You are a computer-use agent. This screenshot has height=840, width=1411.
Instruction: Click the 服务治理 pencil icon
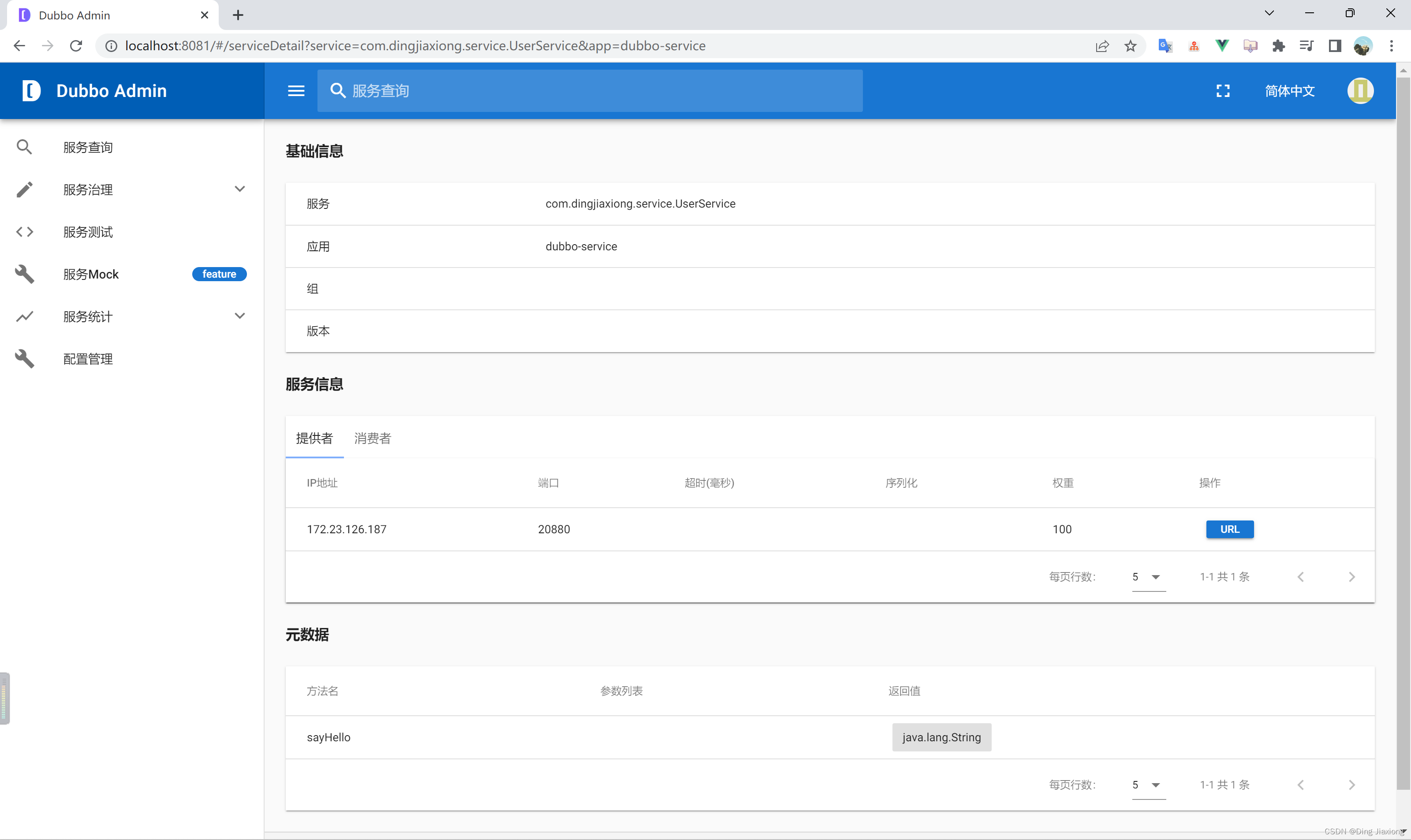point(24,189)
